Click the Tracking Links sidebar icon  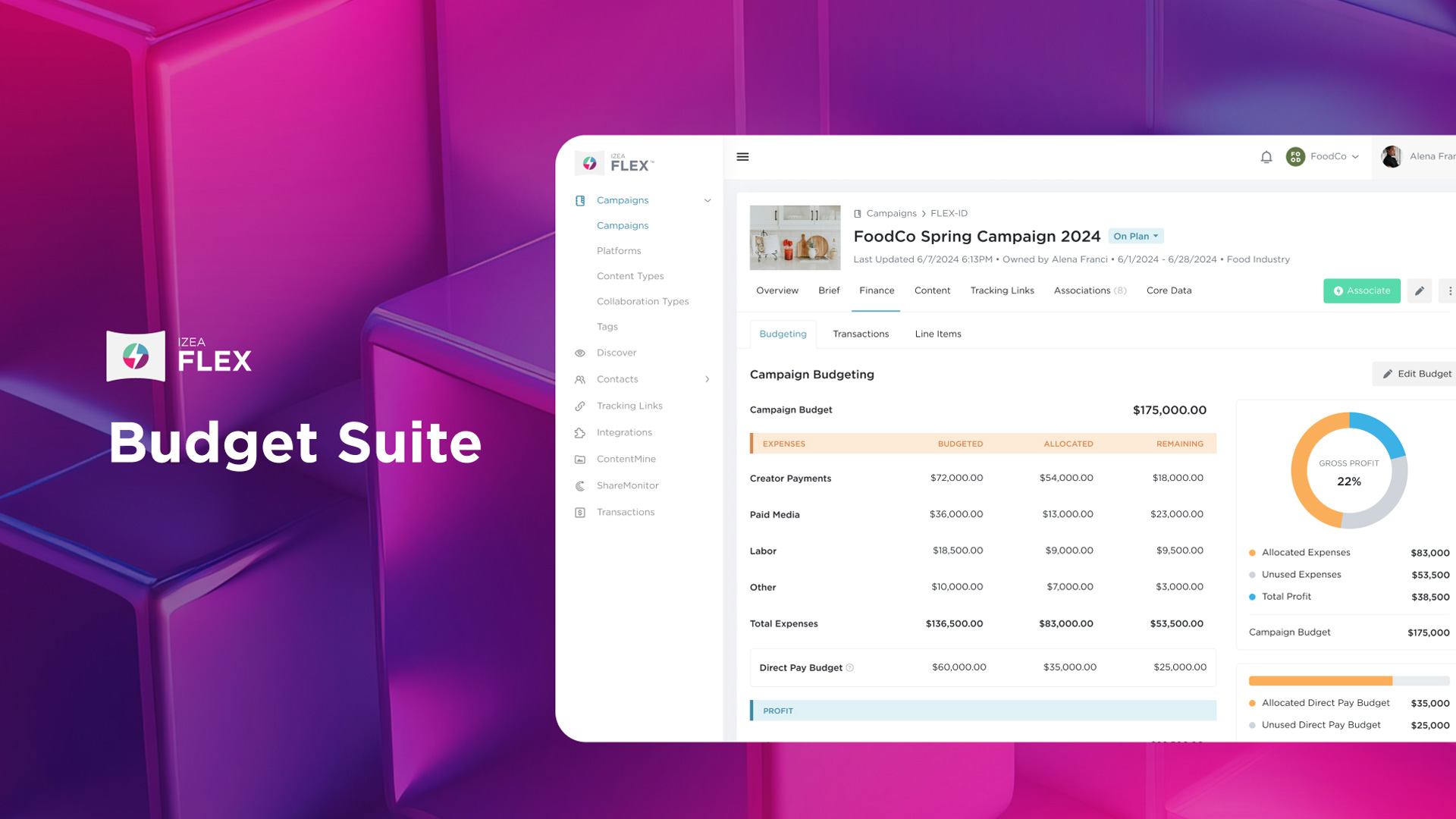579,406
